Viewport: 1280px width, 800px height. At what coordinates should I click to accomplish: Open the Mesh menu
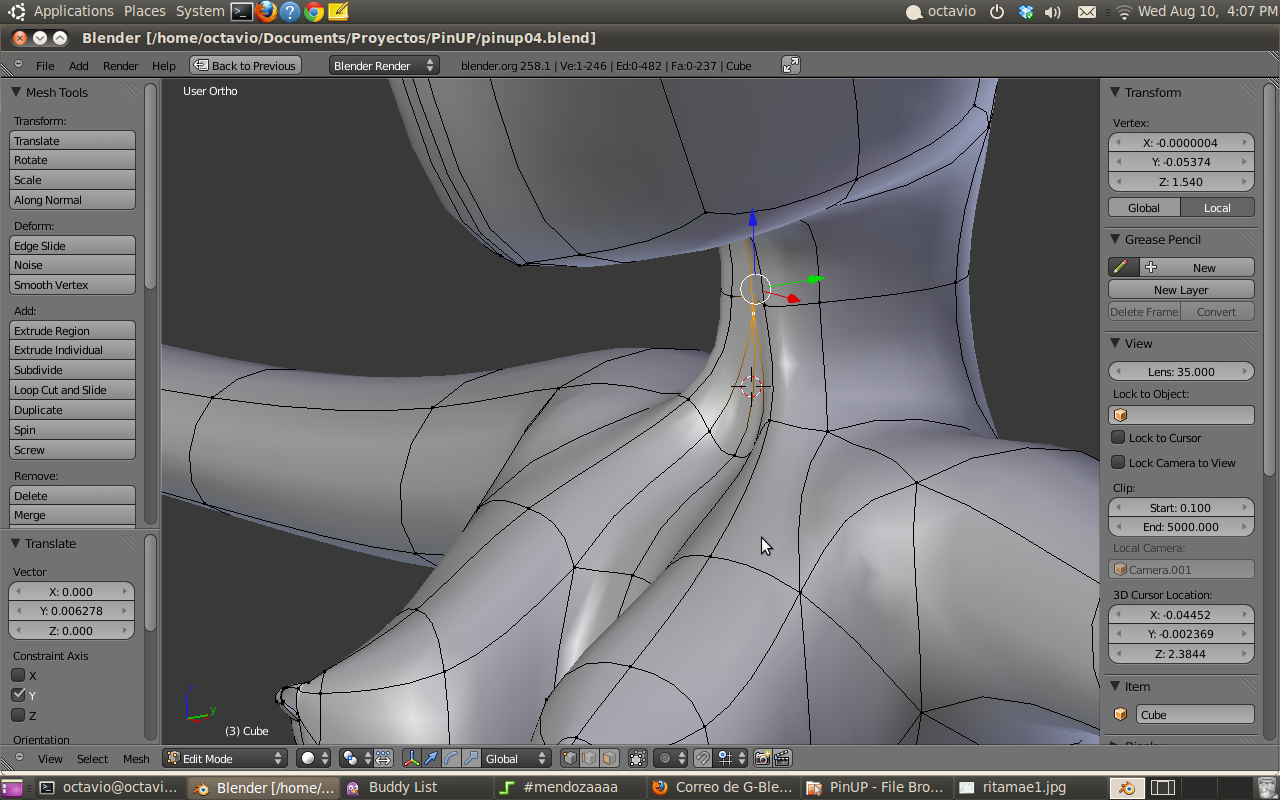click(x=136, y=759)
